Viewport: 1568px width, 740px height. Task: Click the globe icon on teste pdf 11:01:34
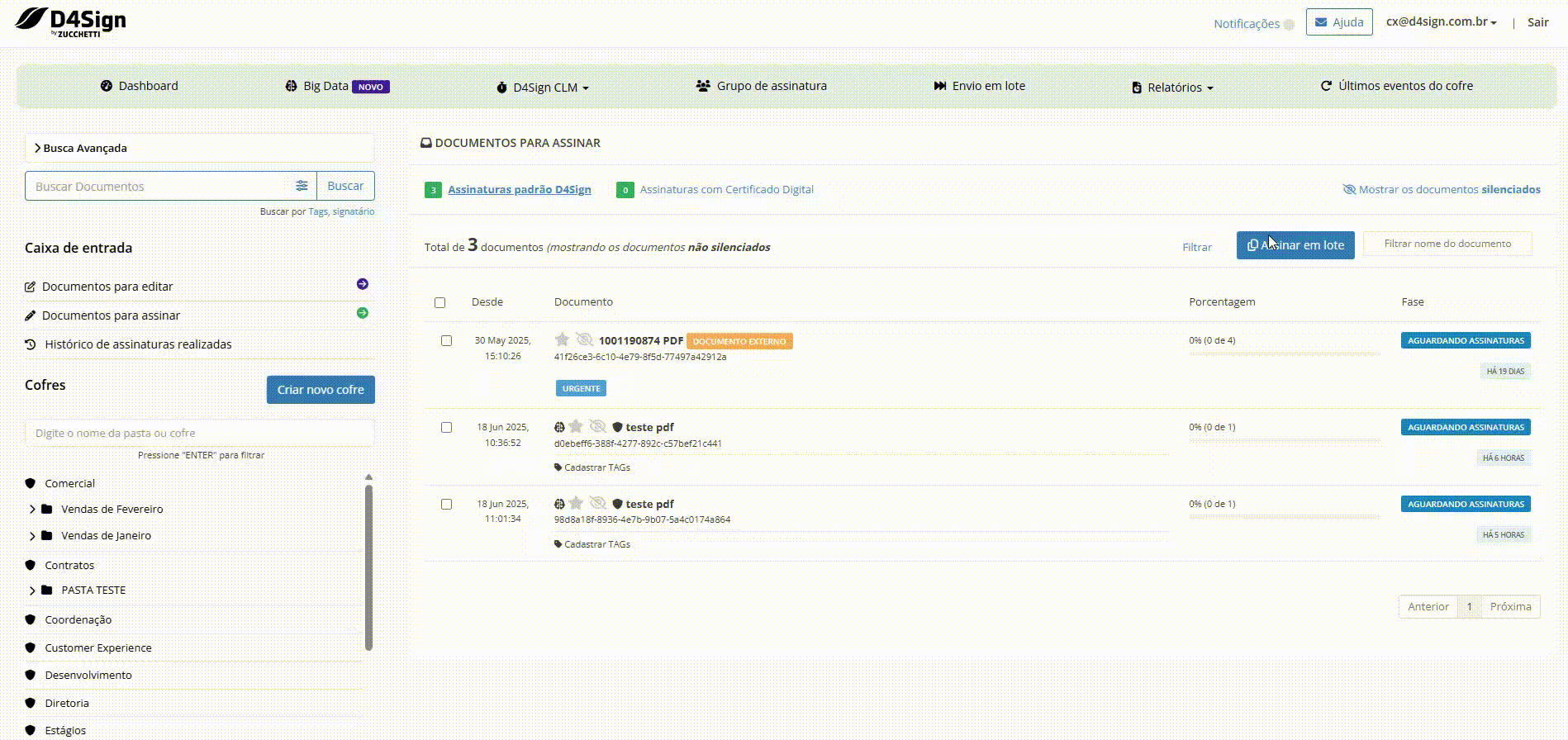(x=559, y=504)
